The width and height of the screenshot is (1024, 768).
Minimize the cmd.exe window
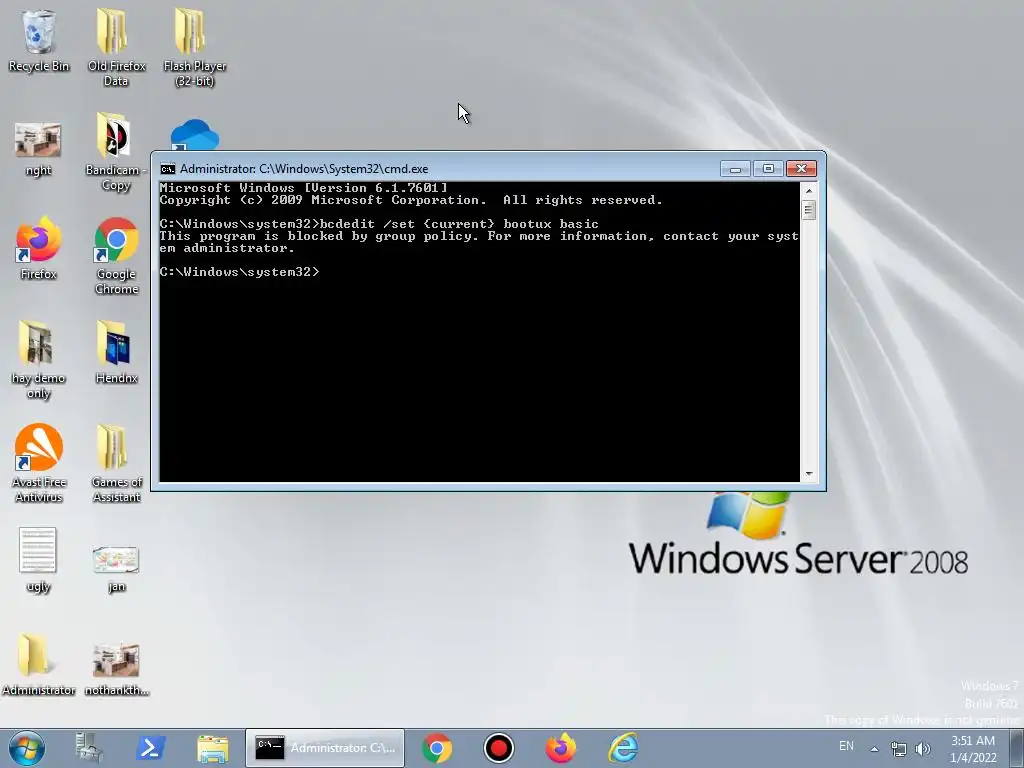click(x=735, y=169)
